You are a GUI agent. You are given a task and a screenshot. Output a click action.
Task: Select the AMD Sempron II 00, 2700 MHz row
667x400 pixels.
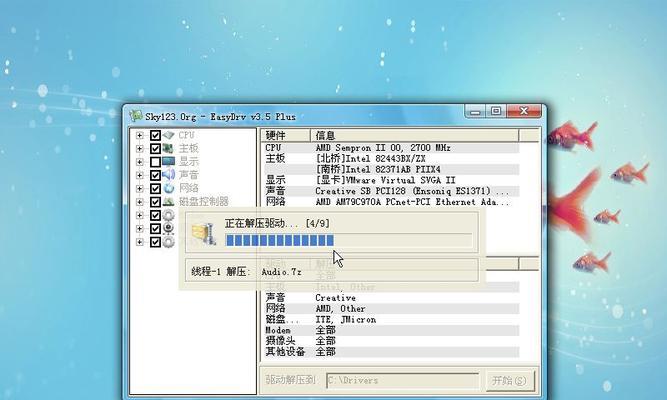[x=390, y=148]
